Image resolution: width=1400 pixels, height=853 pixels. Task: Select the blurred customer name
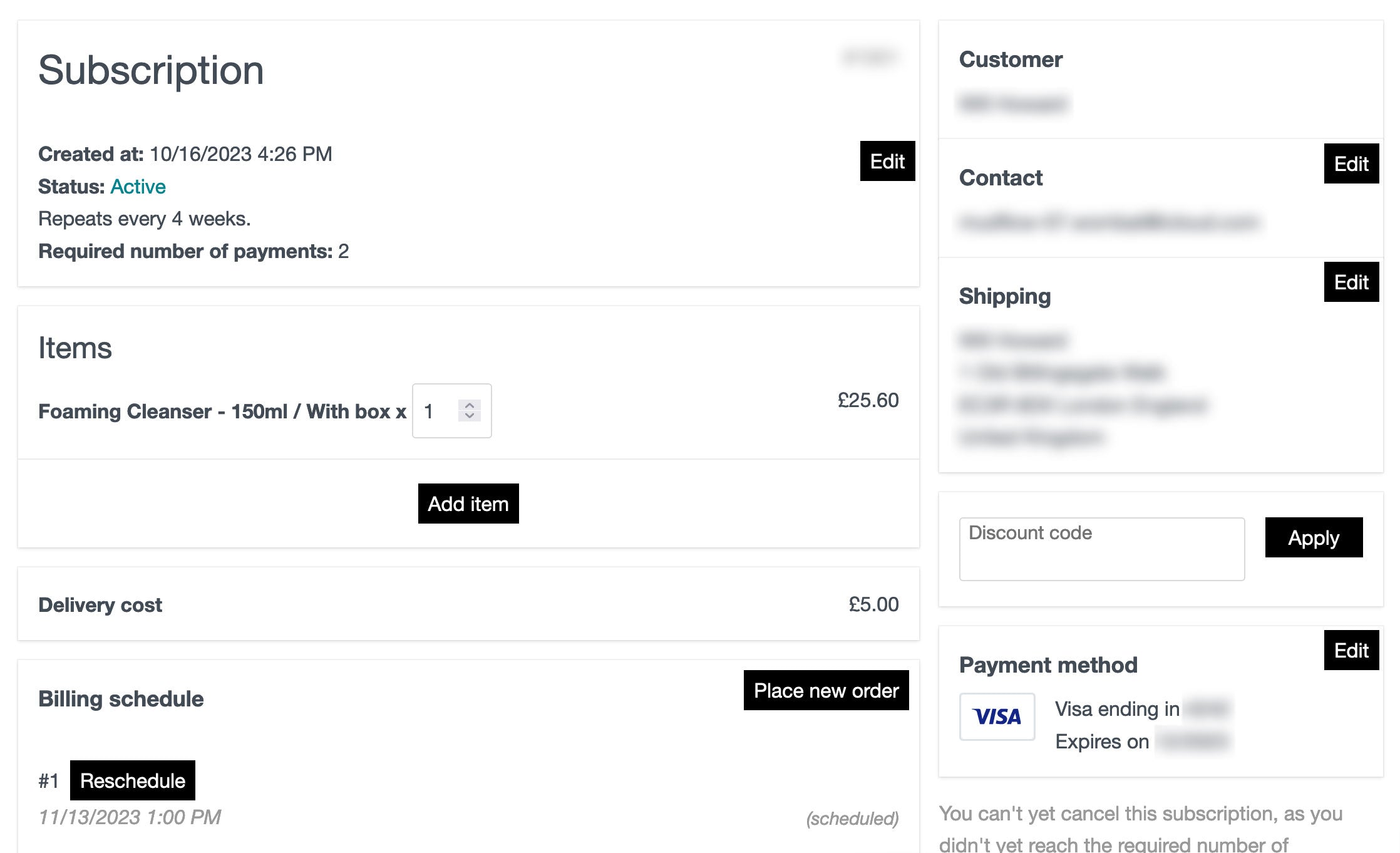(x=1013, y=103)
